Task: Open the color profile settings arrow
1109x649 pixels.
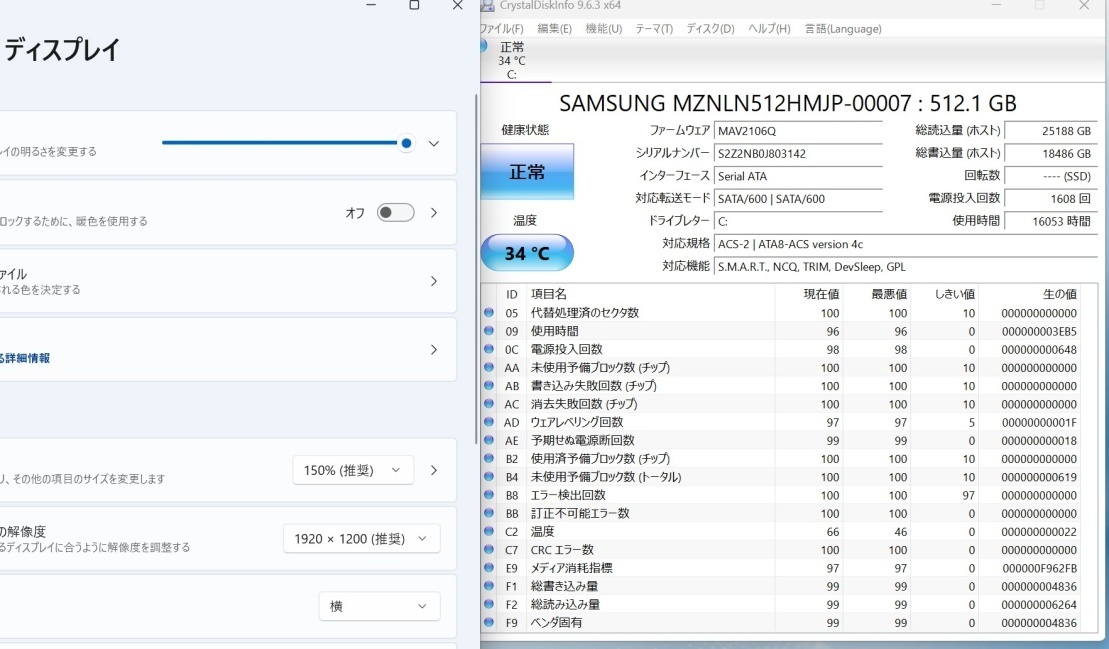Action: [434, 281]
